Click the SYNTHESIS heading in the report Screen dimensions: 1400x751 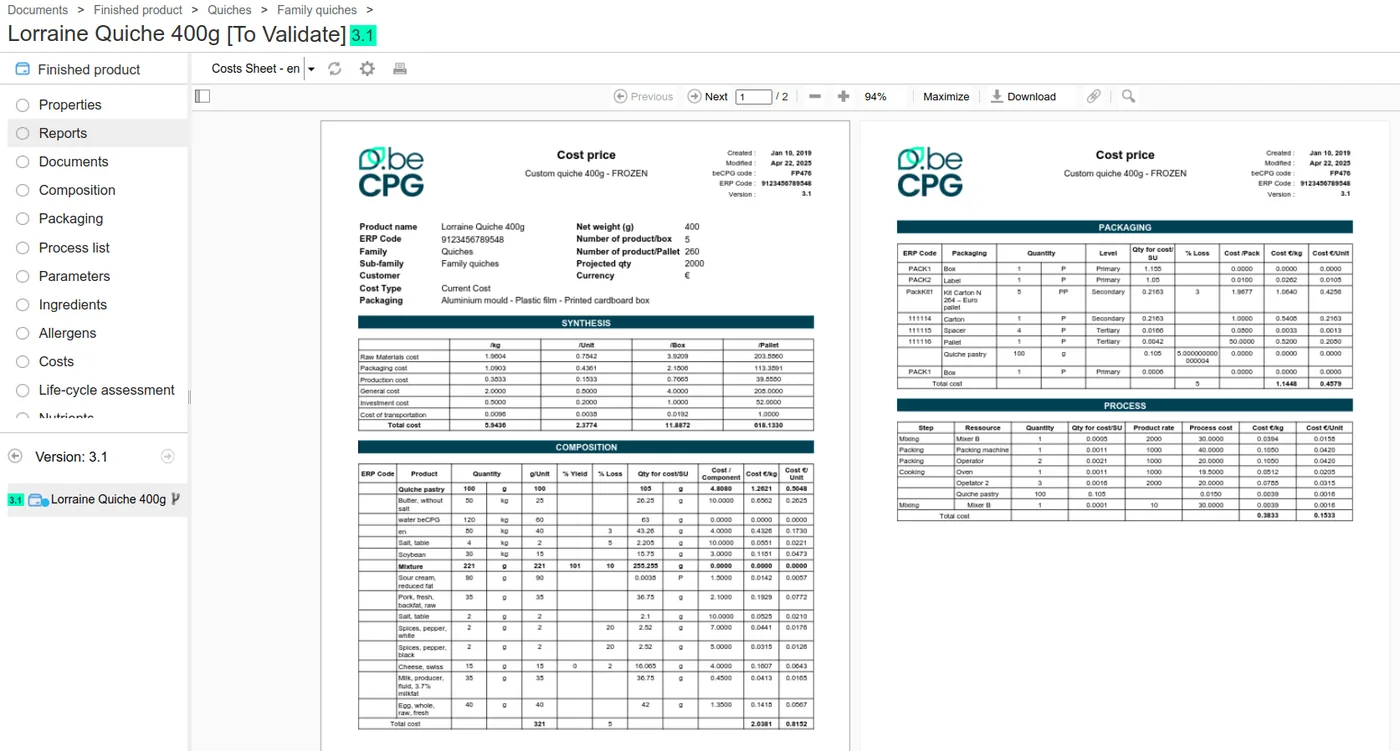coord(586,323)
